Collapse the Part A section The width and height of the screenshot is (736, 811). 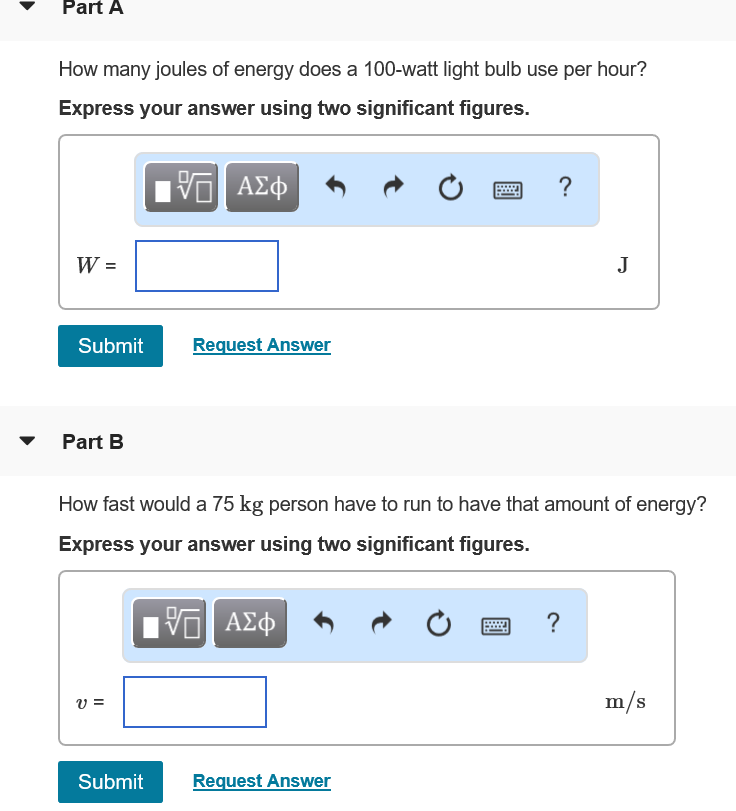[x=25, y=8]
